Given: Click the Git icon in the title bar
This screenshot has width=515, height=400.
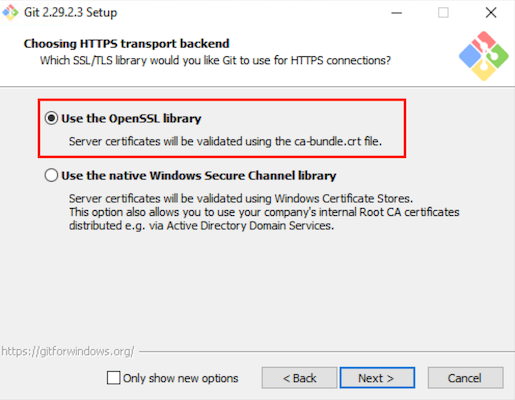Looking at the screenshot, I should [x=10, y=12].
